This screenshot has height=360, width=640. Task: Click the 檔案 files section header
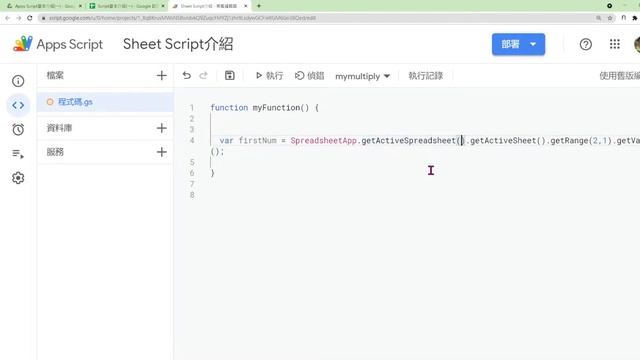pyautogui.click(x=55, y=76)
